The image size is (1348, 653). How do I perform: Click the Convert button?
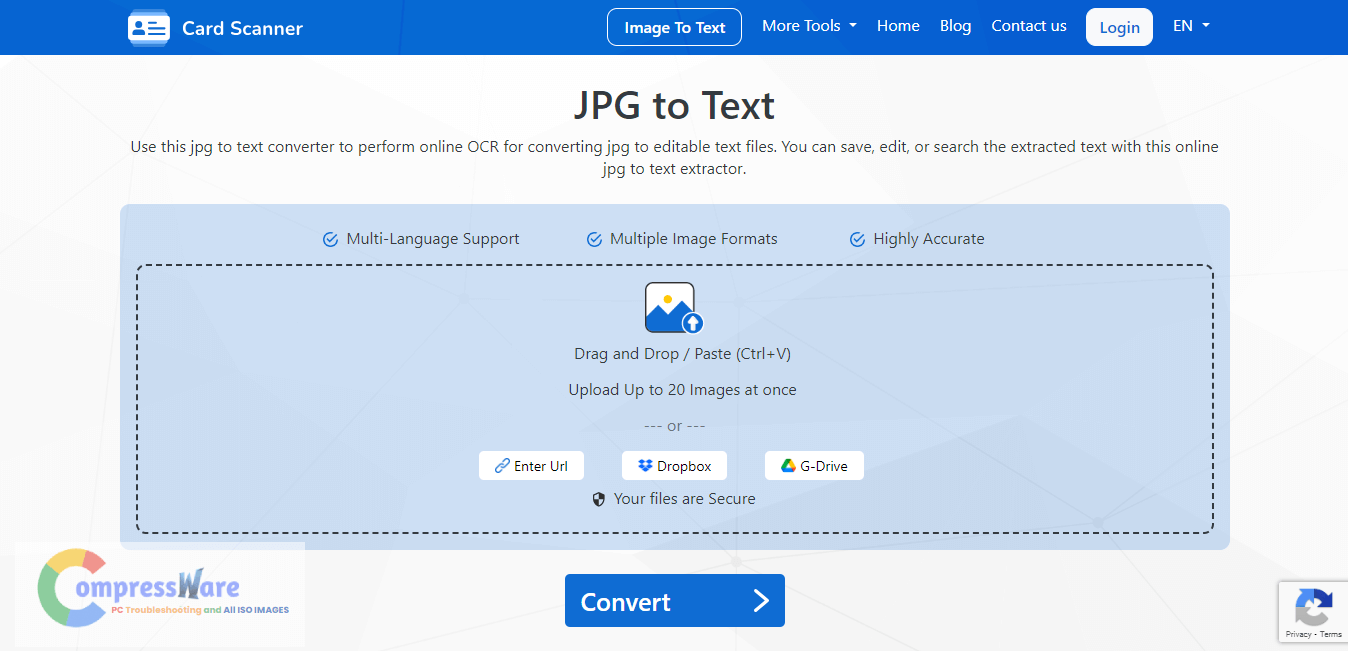(x=675, y=601)
